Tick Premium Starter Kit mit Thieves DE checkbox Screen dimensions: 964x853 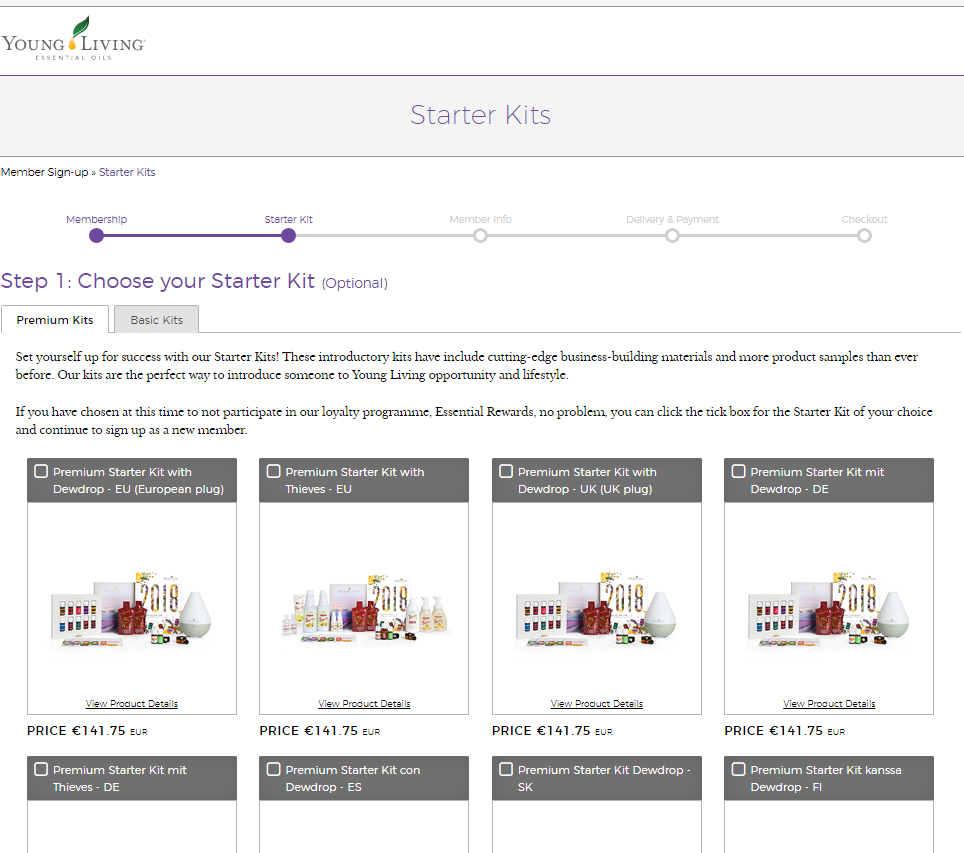(41, 769)
